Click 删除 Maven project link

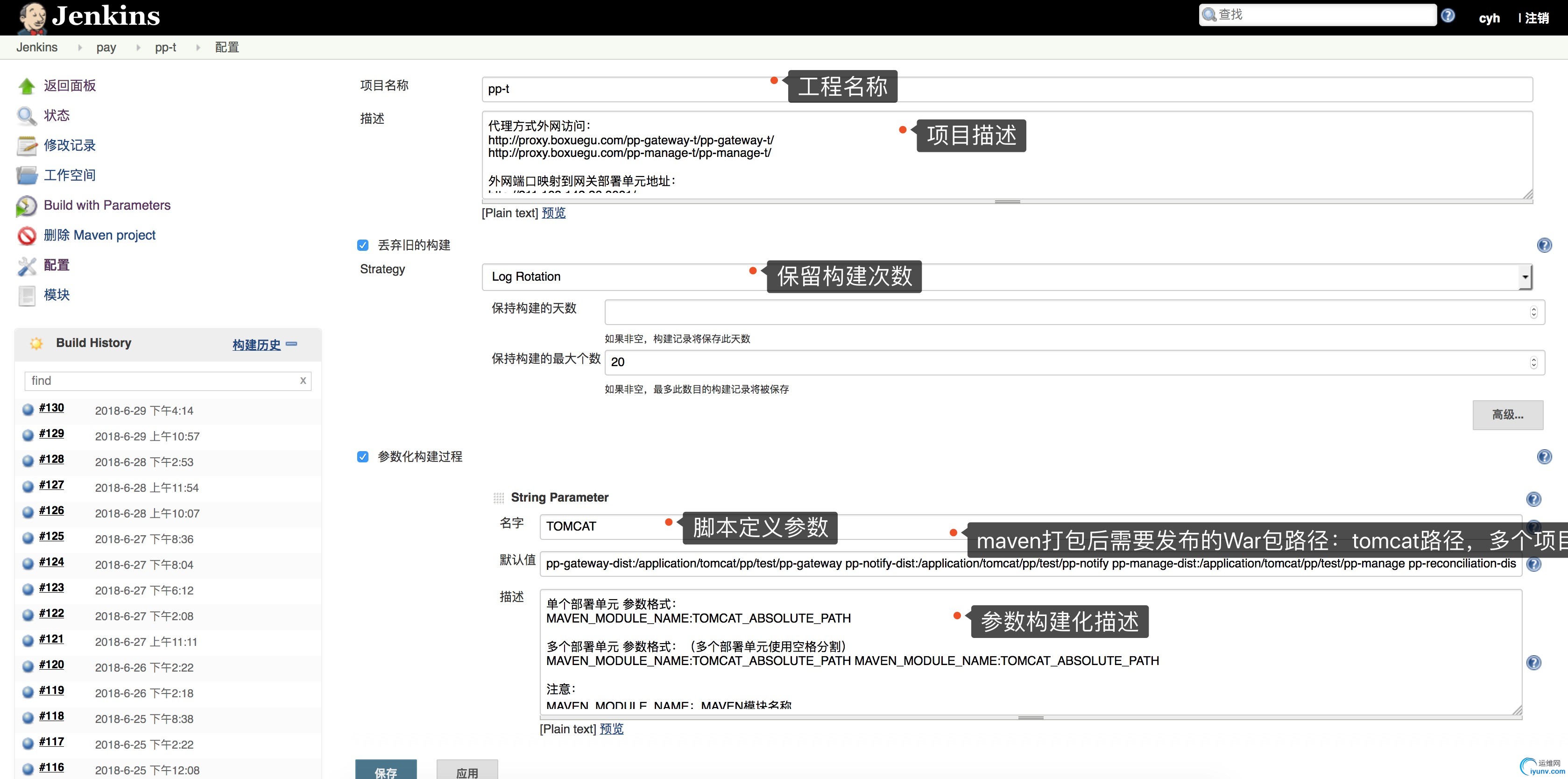pyautogui.click(x=100, y=235)
